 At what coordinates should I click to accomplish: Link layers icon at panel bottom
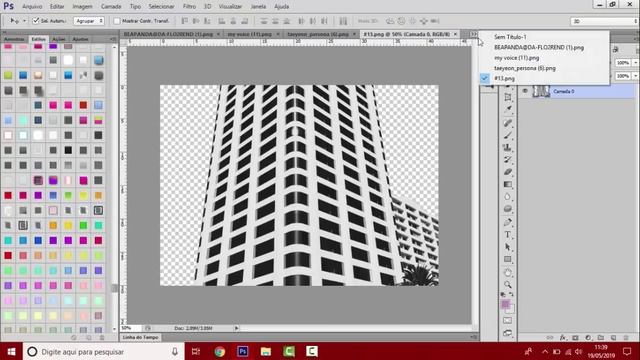pos(550,338)
